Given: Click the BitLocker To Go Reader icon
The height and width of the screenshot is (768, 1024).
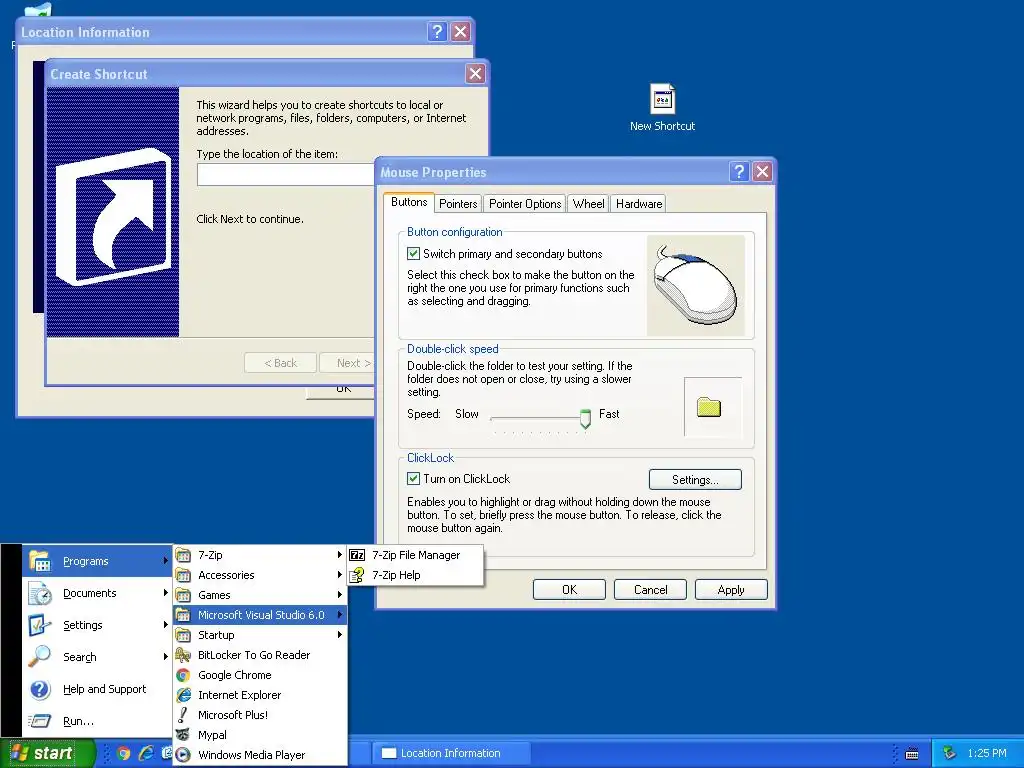Looking at the screenshot, I should pos(184,655).
